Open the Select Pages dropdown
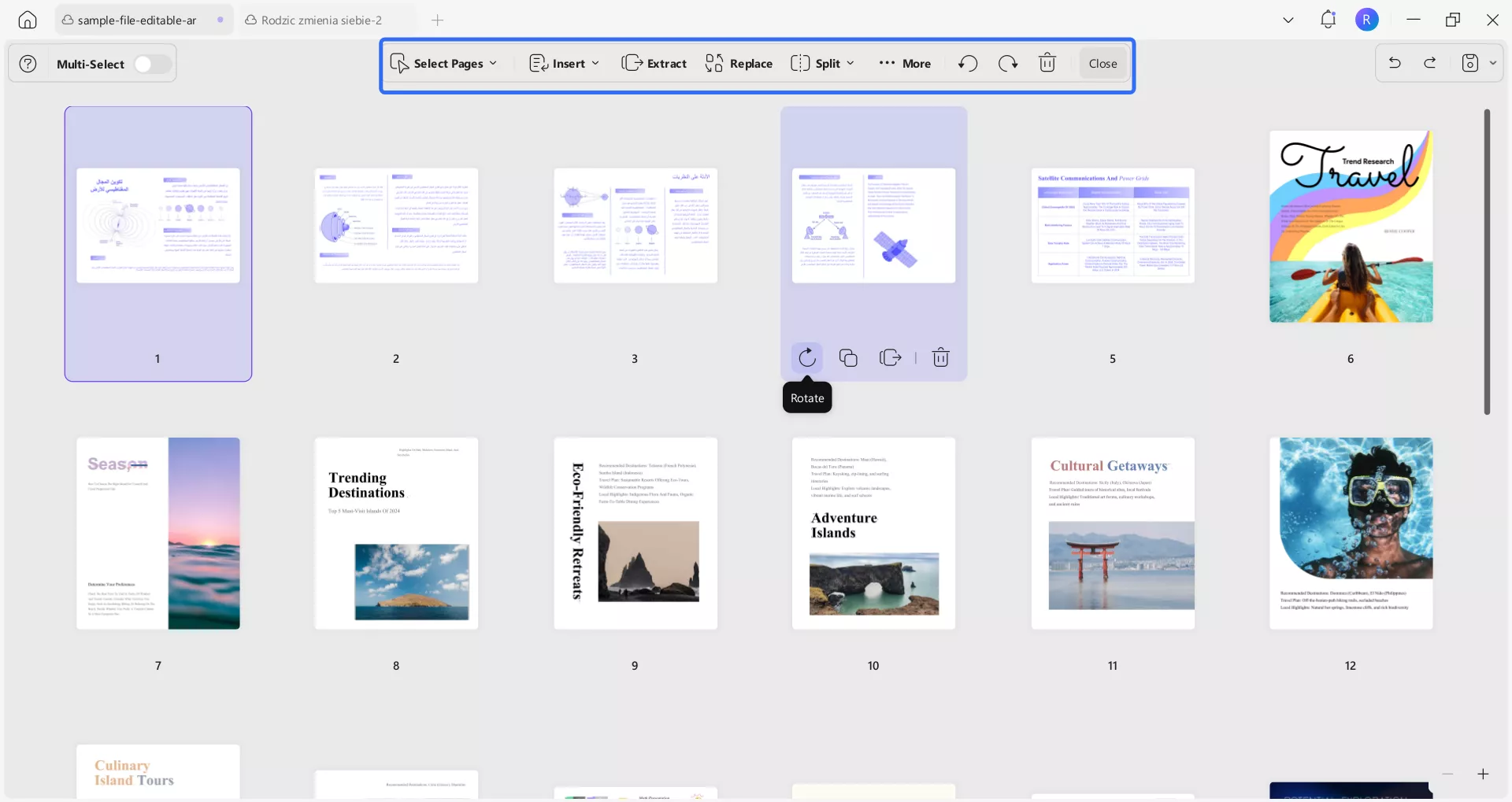Screen dimensions: 1512x802 click(x=444, y=64)
